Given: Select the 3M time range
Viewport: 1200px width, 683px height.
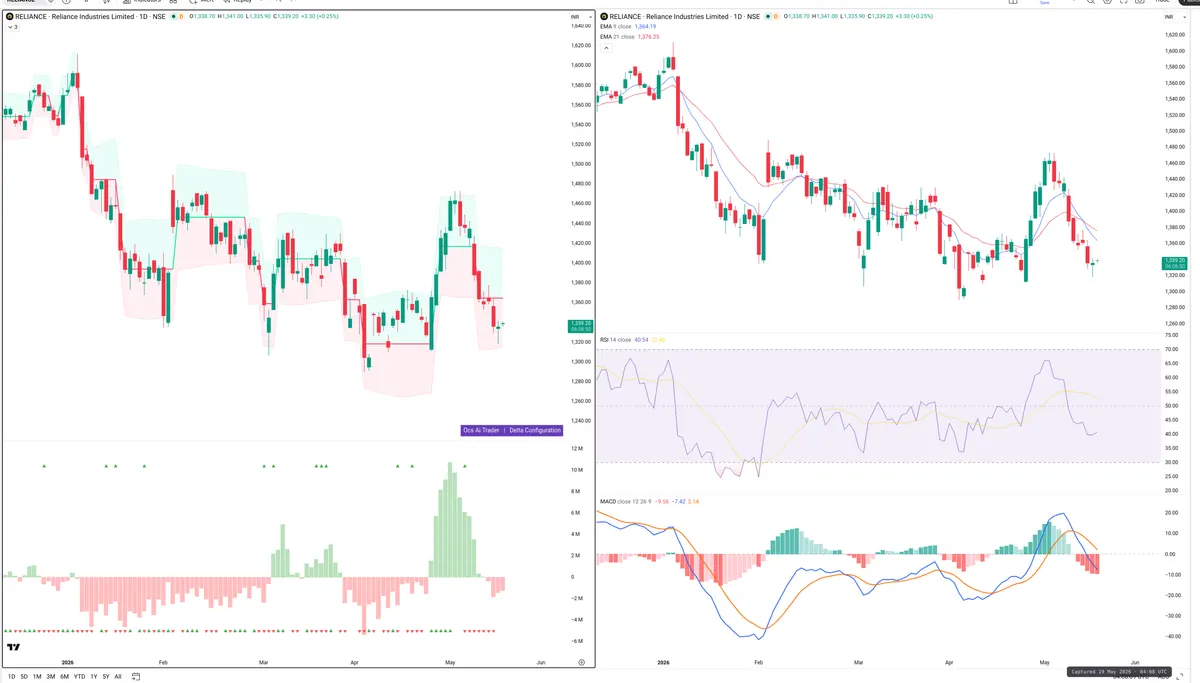Looking at the screenshot, I should tap(51, 677).
